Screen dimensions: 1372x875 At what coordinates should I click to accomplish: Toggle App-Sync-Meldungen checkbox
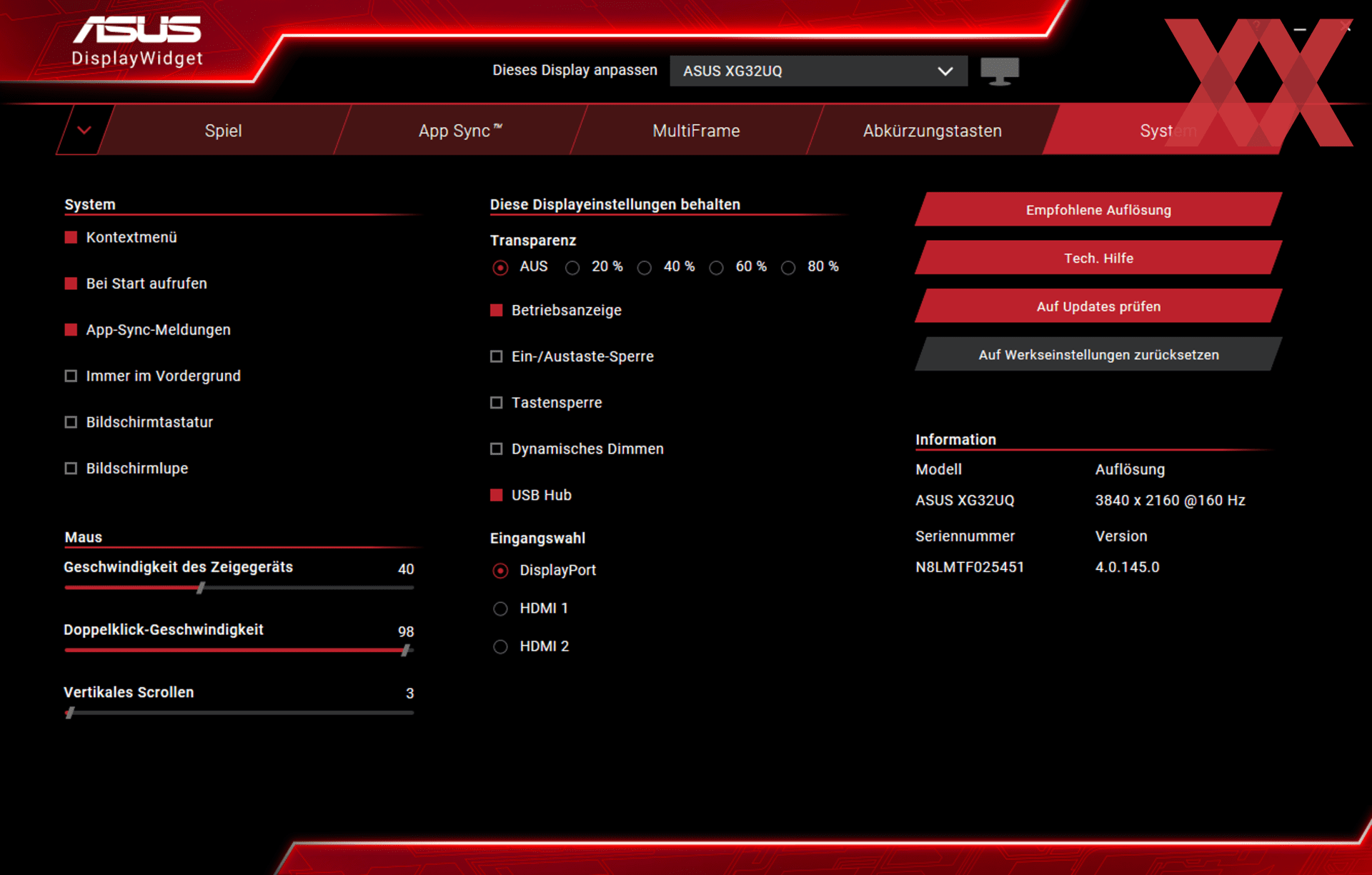tap(71, 329)
